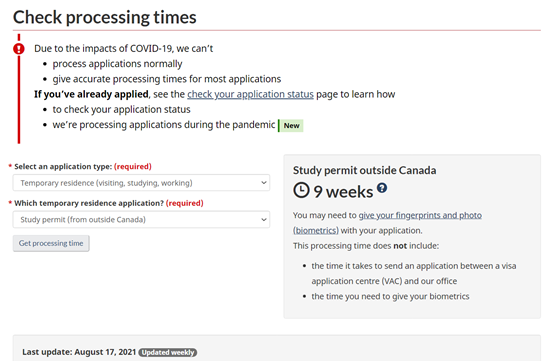Image resolution: width=552 pixels, height=361 pixels.
Task: Click the Study permit outside Canada heading
Action: (x=364, y=170)
